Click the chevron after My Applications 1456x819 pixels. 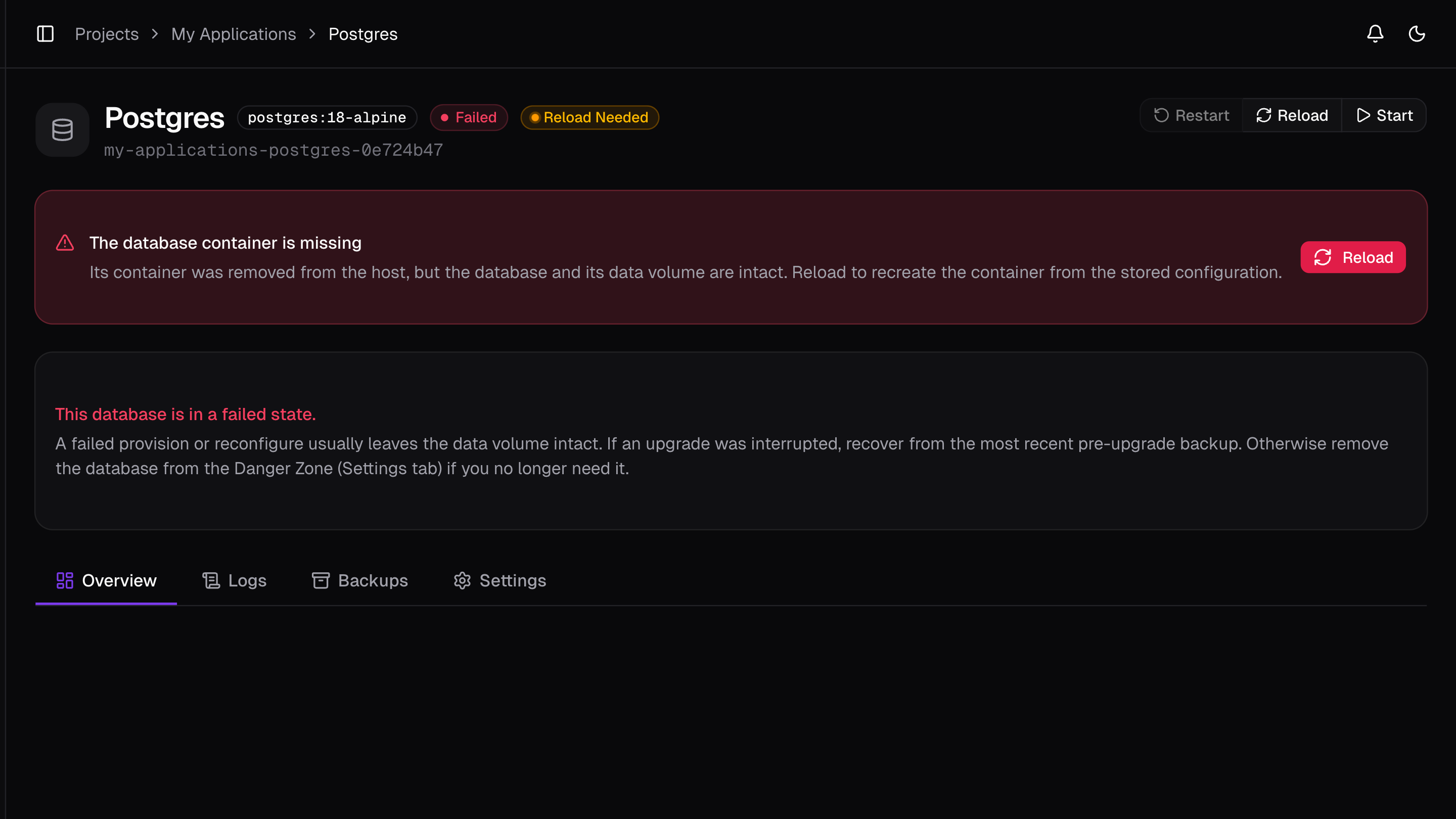312,34
